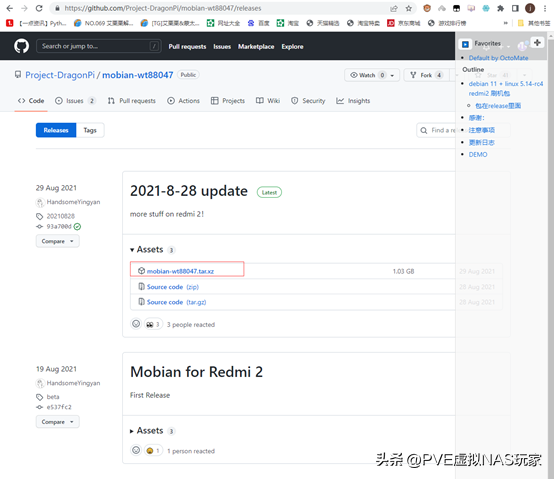This screenshot has height=479, width=554.
Task: Click the Favorites panel blue icon
Action: point(465,44)
